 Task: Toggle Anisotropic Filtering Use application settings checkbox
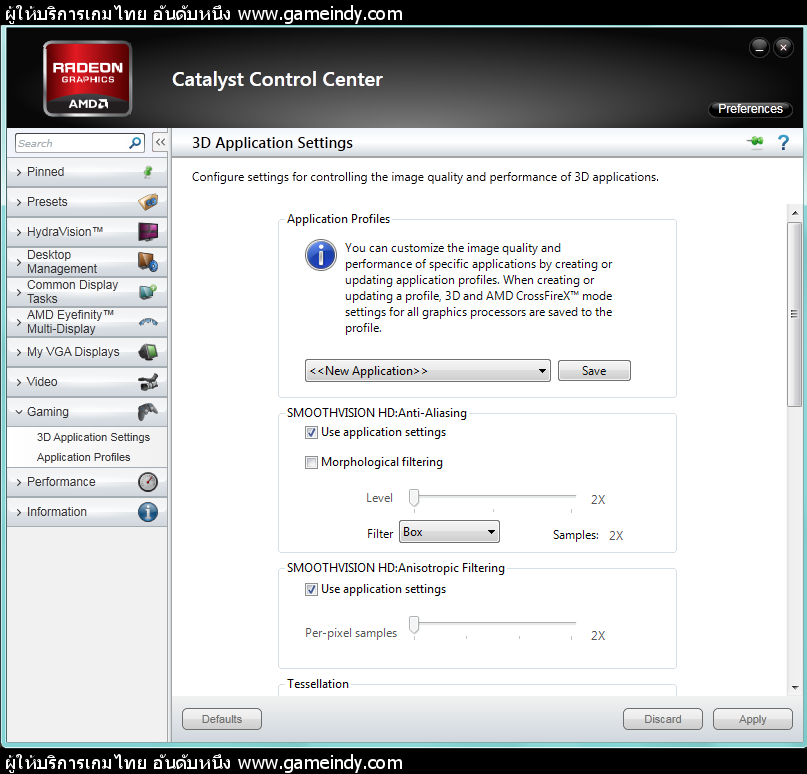pyautogui.click(x=311, y=589)
